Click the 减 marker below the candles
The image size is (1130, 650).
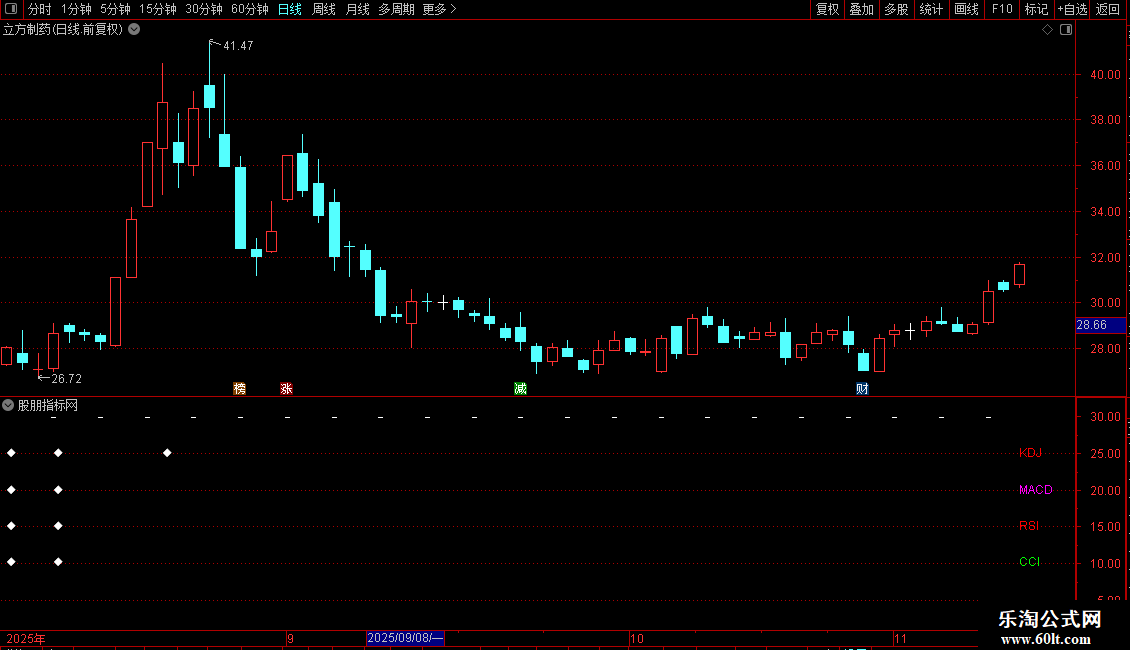[x=520, y=388]
